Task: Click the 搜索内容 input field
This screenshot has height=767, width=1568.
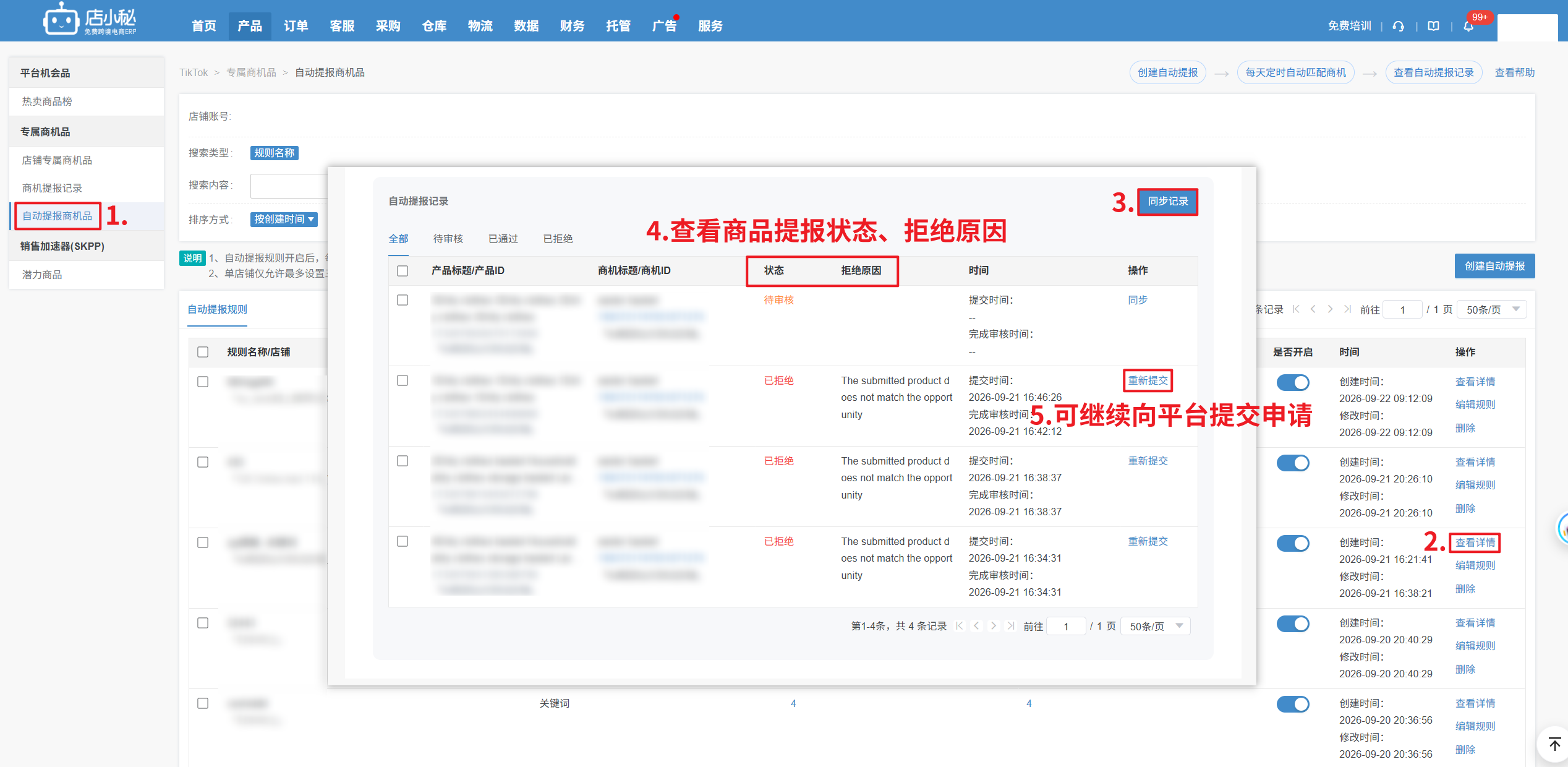Action: click(x=289, y=186)
